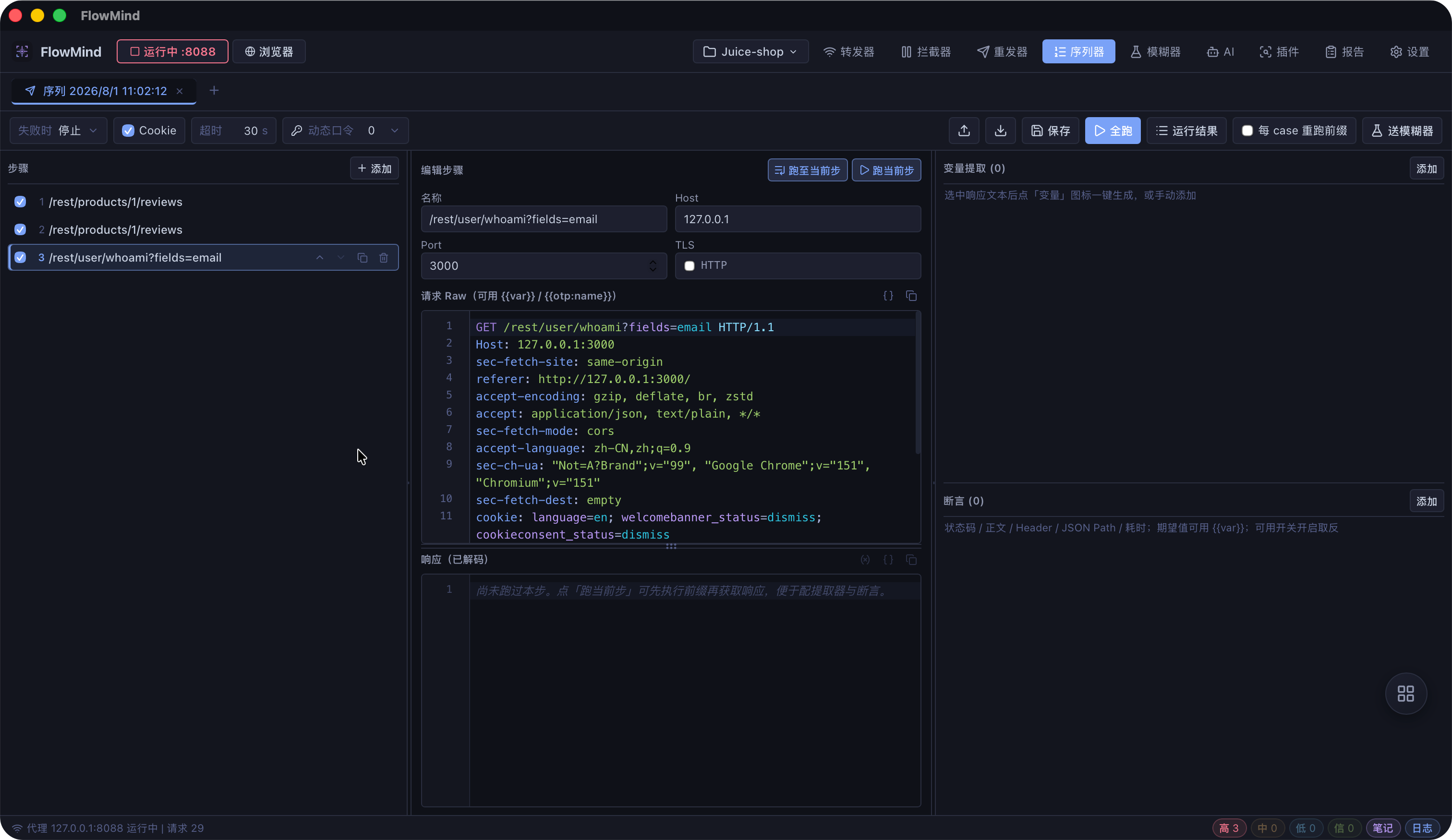Click the FlowMind logo icon
The image size is (1452, 840).
22,52
